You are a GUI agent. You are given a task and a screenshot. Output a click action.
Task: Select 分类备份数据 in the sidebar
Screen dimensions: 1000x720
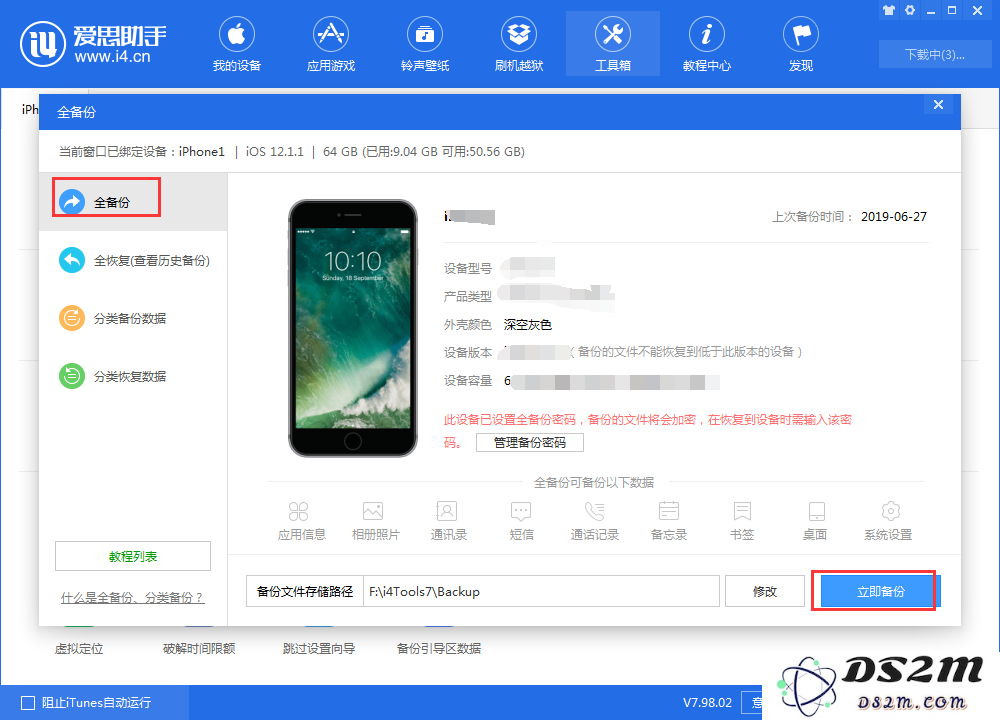133,318
